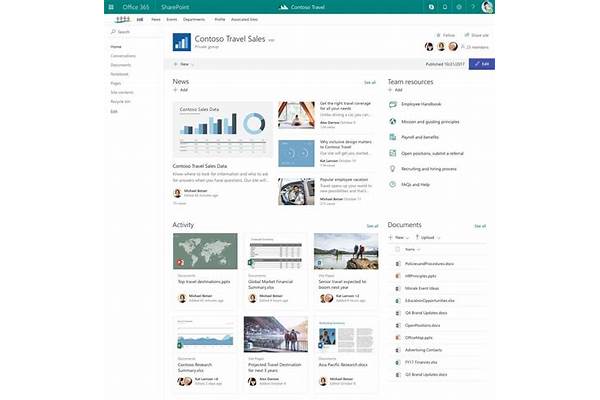Click the FAQs and Help icon
This screenshot has width=600, height=400.
(393, 184)
